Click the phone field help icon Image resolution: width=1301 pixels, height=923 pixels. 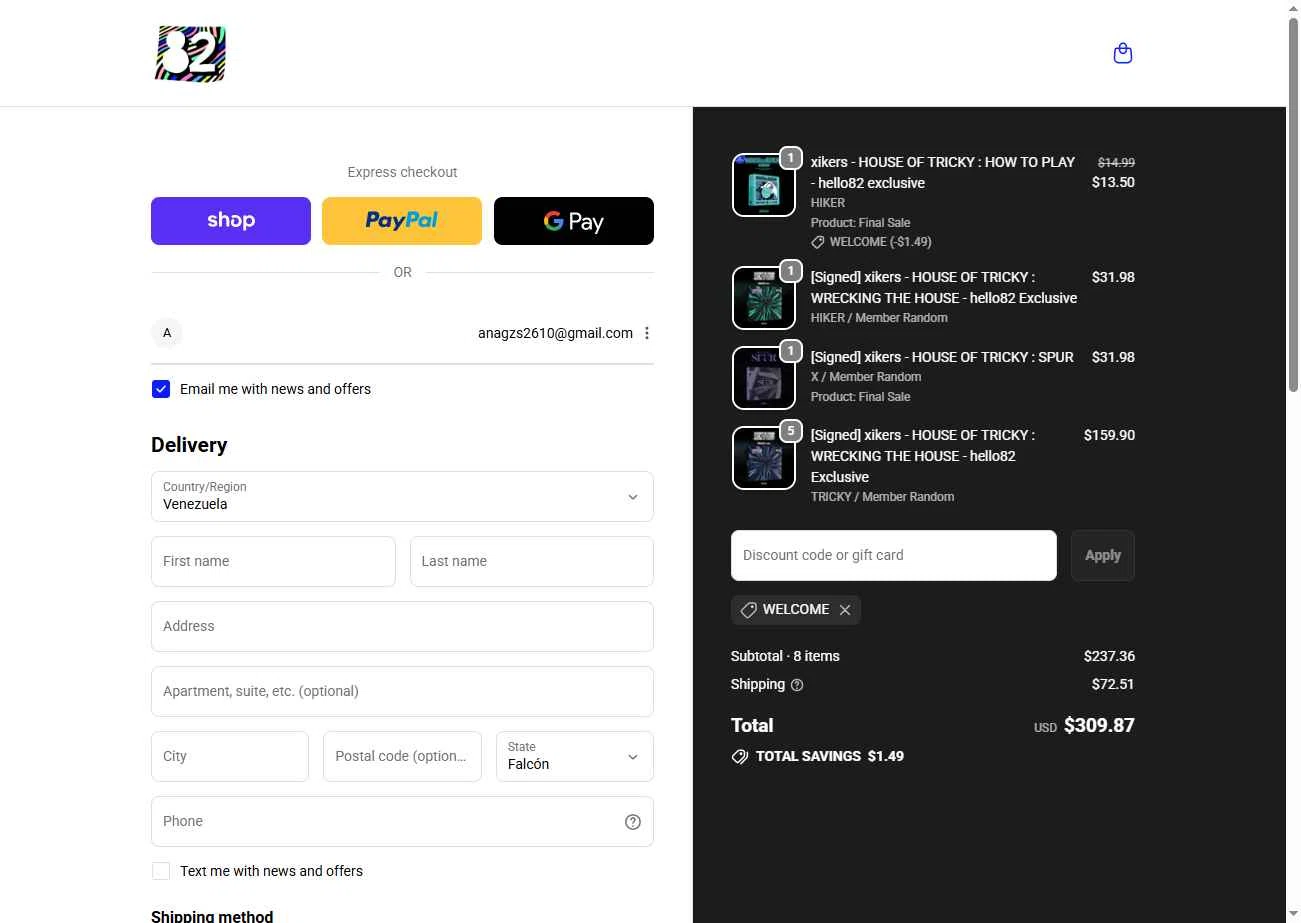[x=633, y=822]
